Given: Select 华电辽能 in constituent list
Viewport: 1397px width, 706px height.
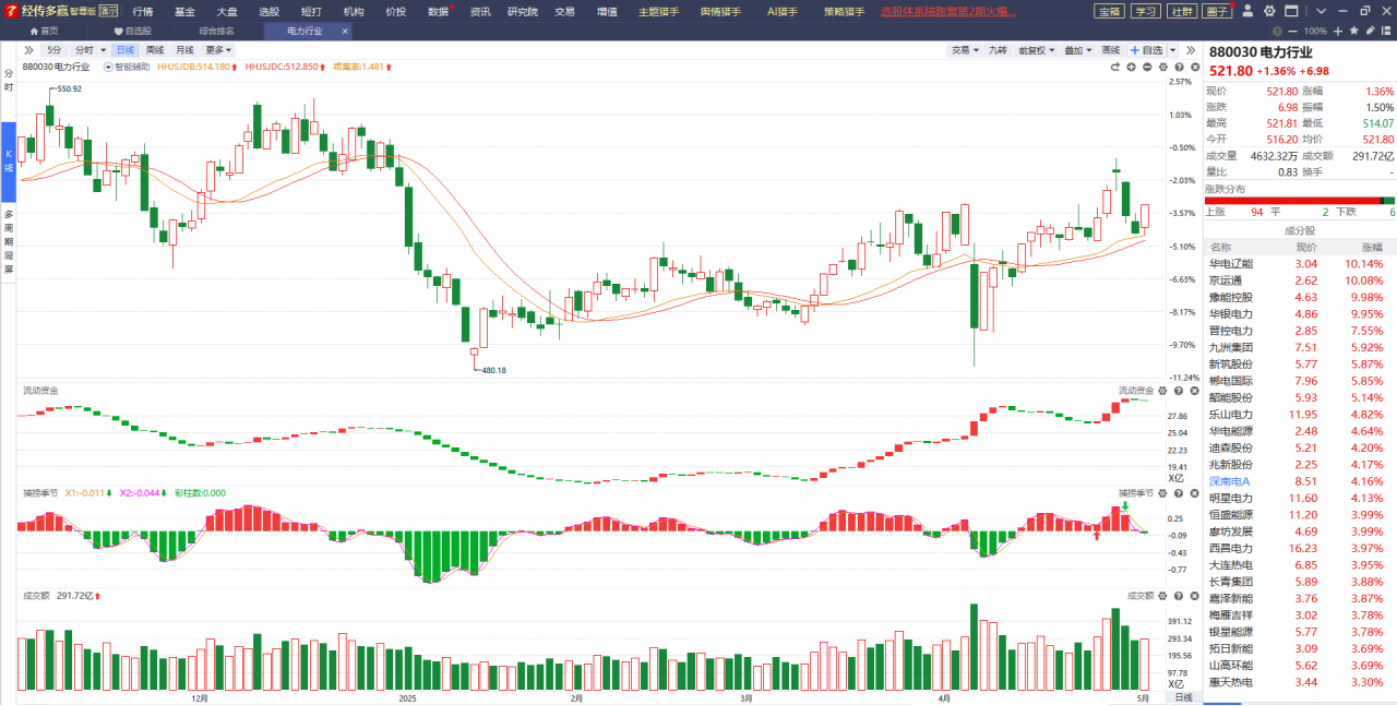Looking at the screenshot, I should tap(1300, 264).
